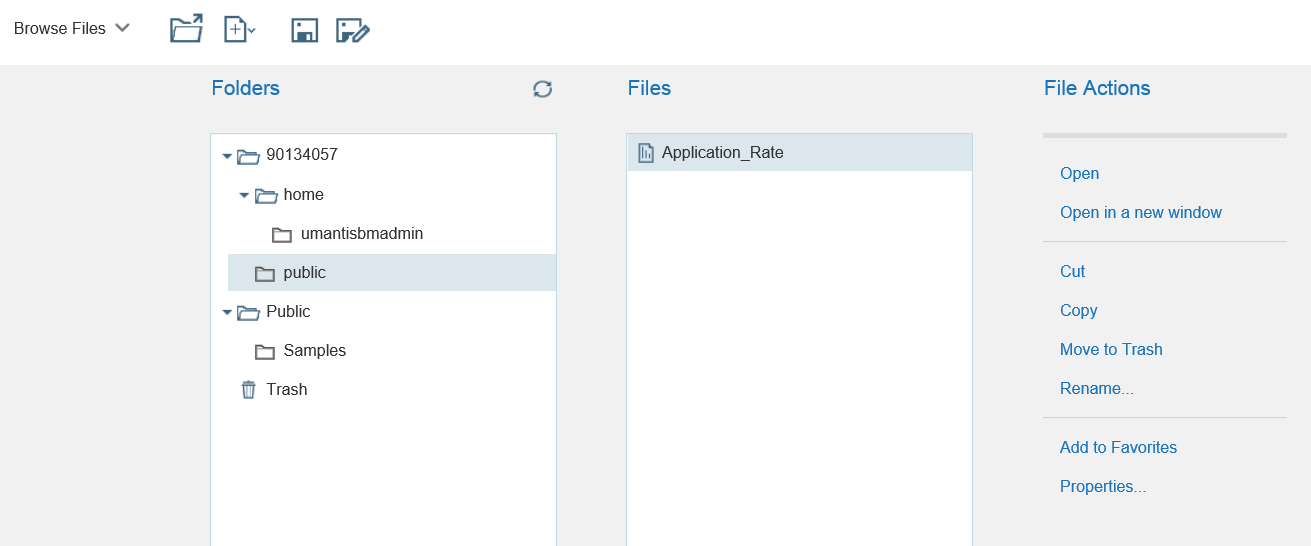This screenshot has height=546, width=1311.
Task: Click the Save disk icon
Action: 304,31
